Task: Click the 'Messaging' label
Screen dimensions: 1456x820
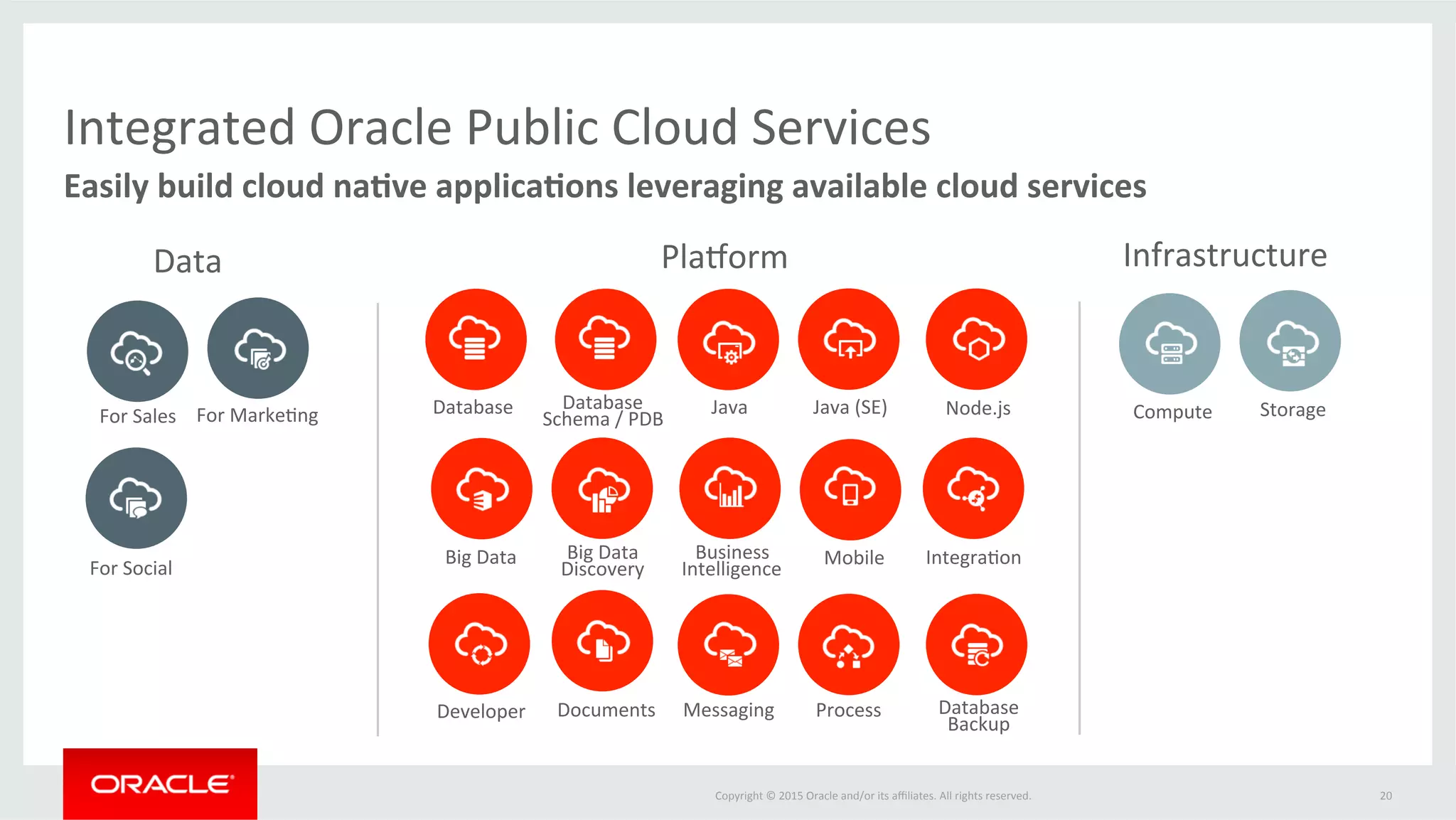Action: coord(729,710)
